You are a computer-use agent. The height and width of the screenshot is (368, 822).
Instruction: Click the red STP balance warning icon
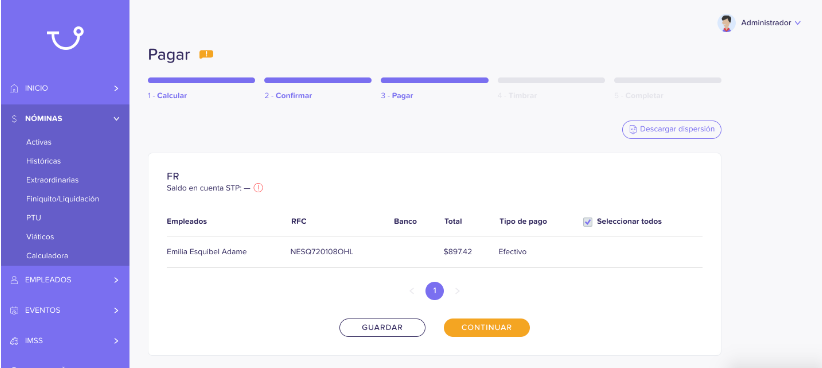[x=258, y=188]
